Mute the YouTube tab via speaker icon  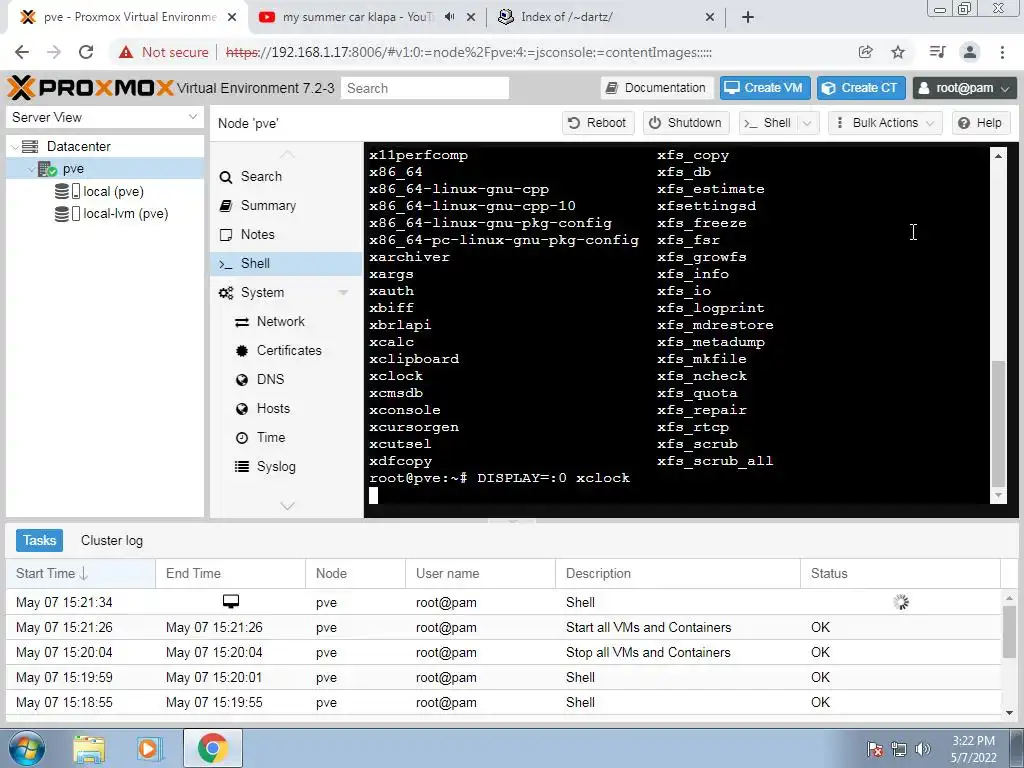click(x=449, y=17)
